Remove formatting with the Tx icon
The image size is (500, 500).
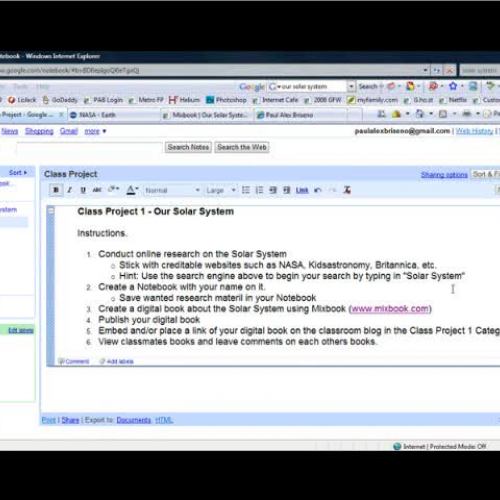[347, 190]
